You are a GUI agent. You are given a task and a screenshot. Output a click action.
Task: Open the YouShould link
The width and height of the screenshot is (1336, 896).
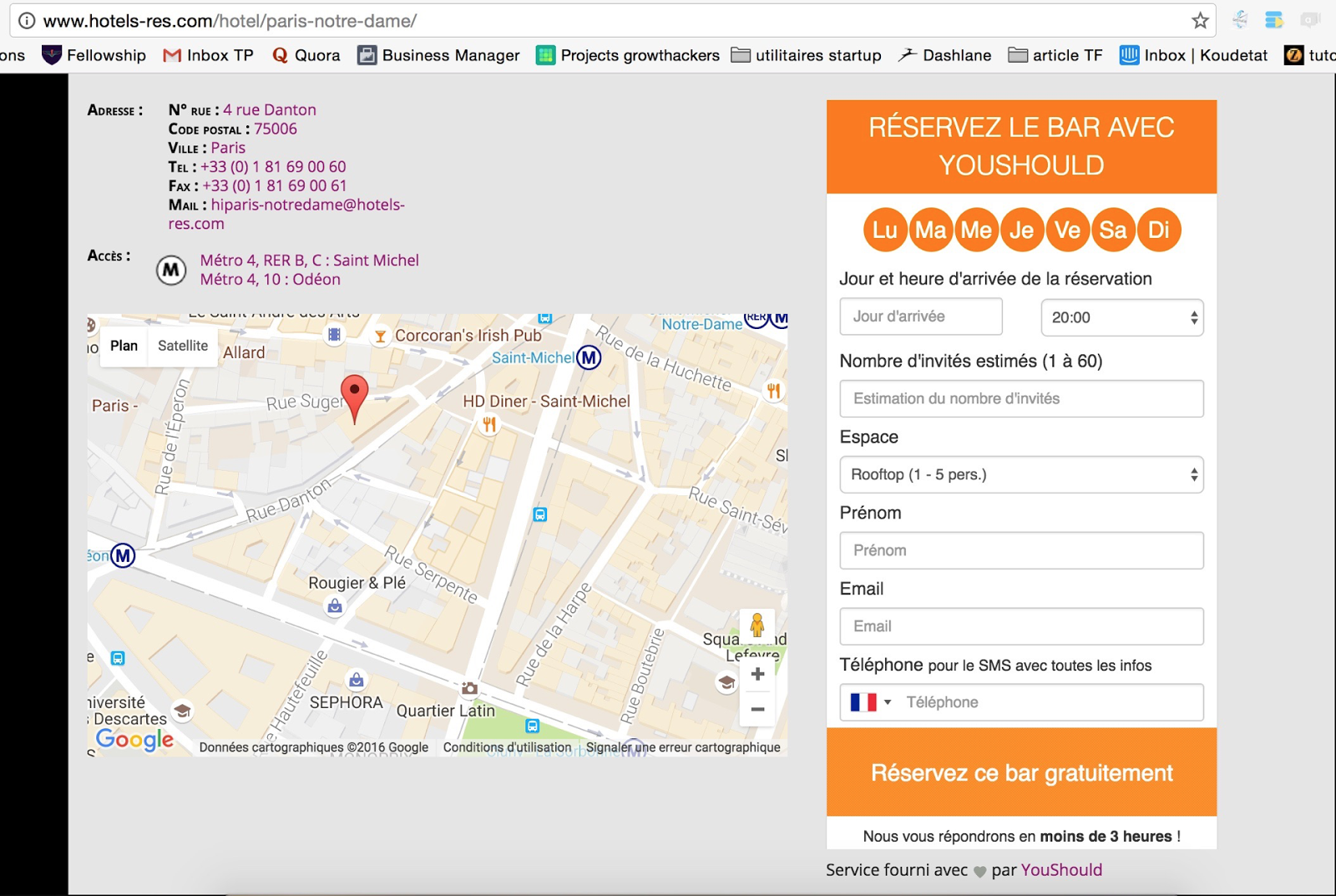coord(1061,870)
